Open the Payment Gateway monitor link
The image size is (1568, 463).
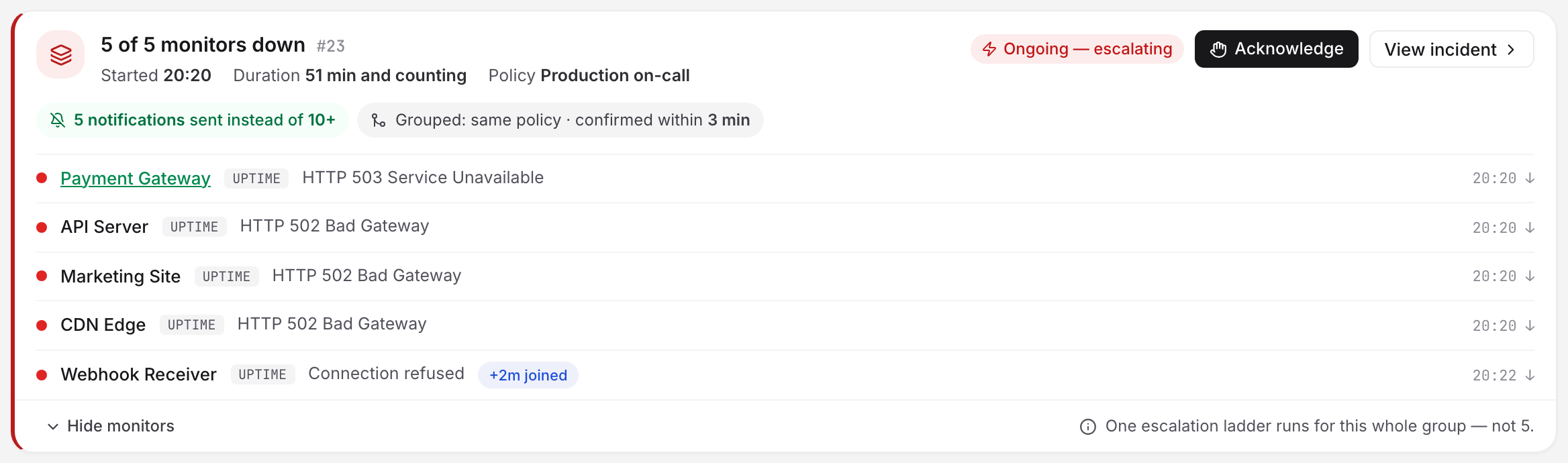click(136, 178)
